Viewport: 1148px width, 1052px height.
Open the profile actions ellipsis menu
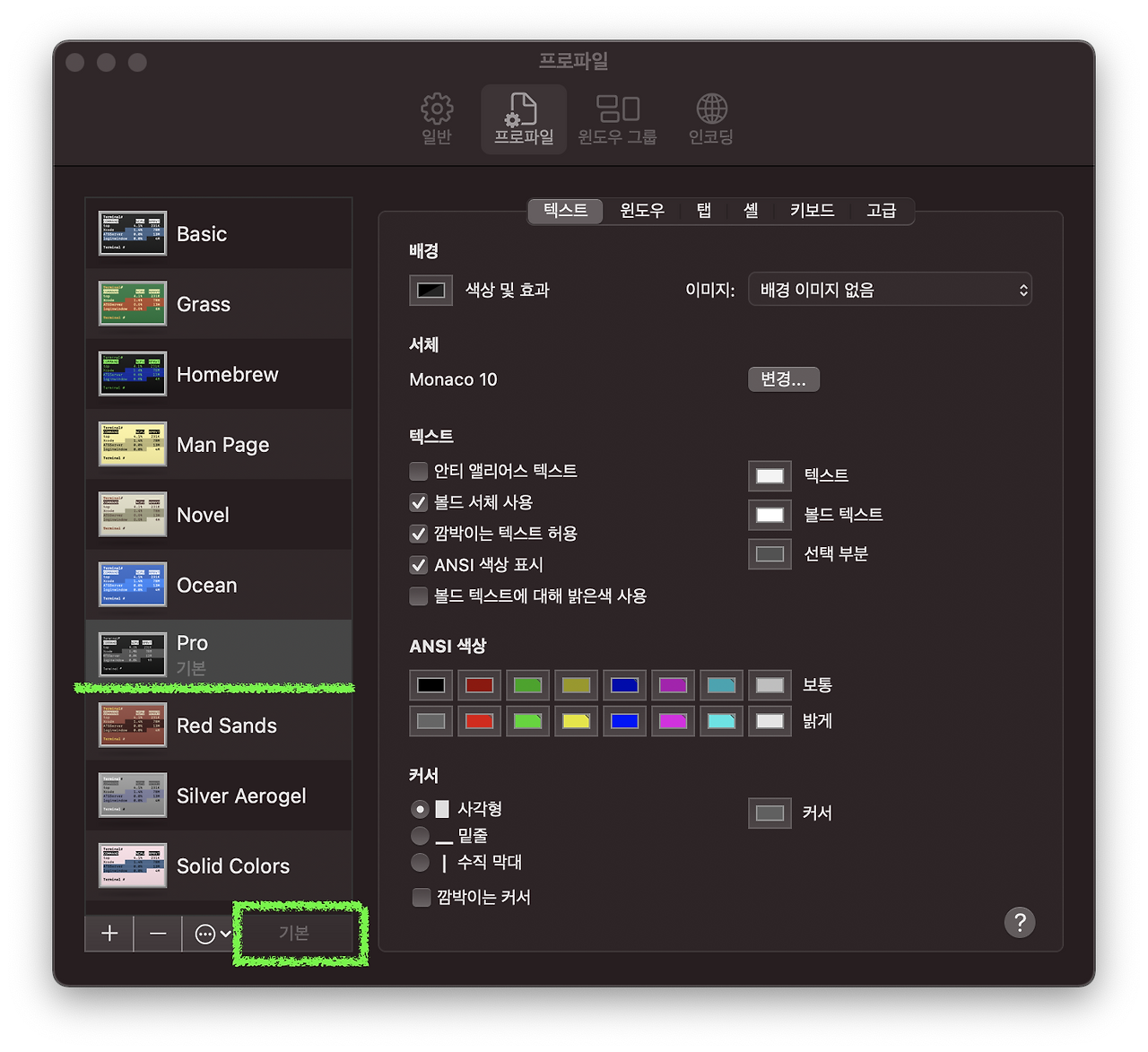(208, 933)
